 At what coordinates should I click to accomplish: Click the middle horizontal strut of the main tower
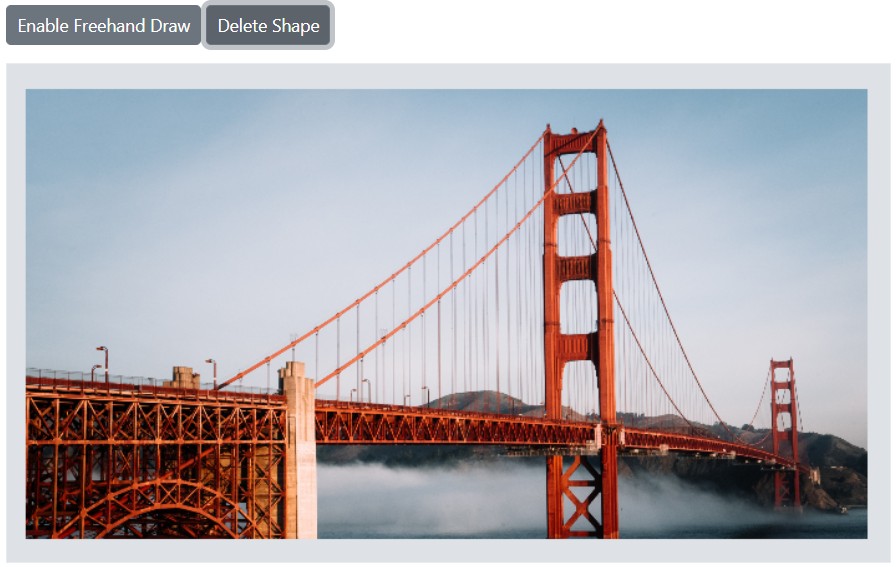[x=575, y=269]
